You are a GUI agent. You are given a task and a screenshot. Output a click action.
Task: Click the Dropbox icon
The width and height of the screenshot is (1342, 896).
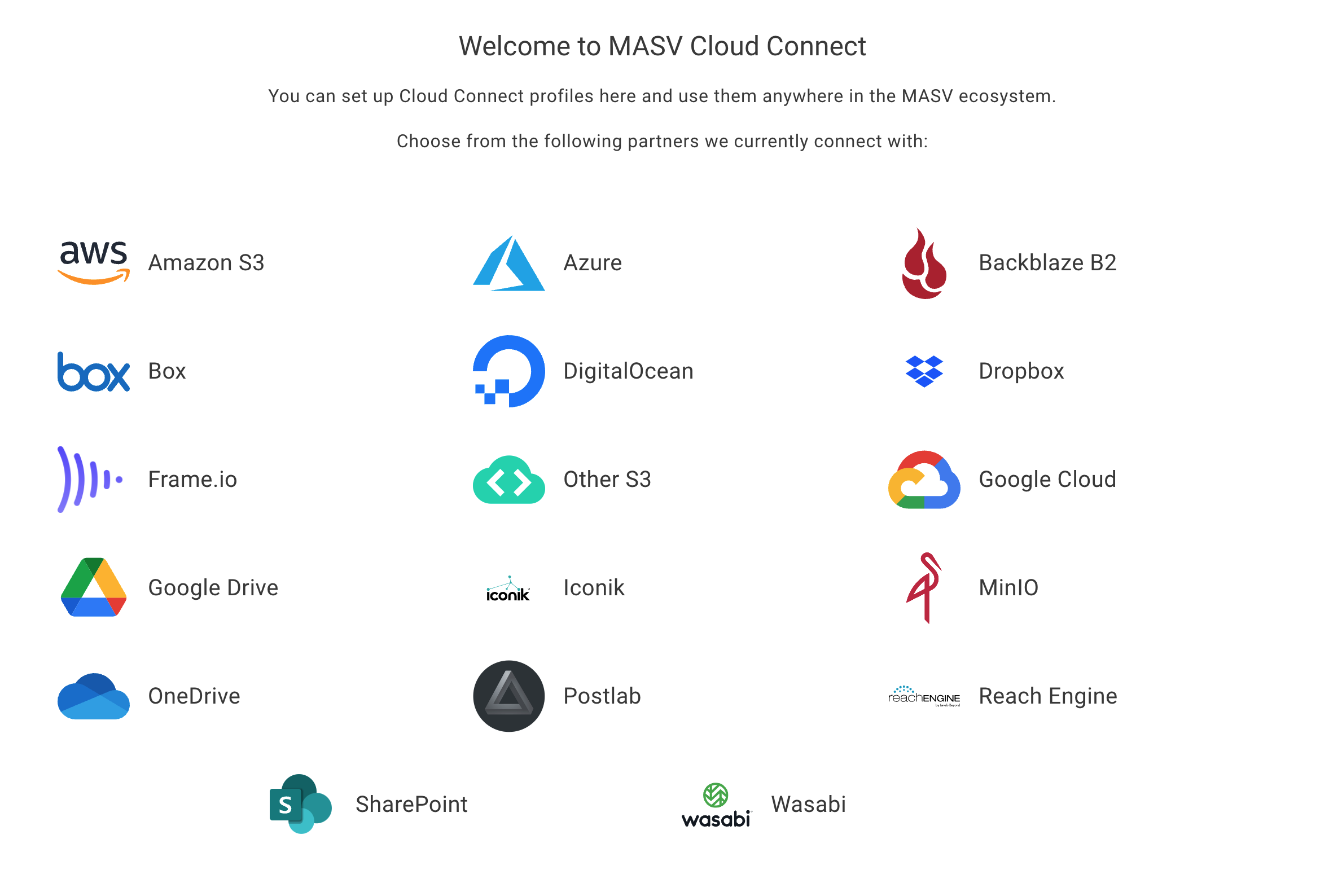coord(924,370)
